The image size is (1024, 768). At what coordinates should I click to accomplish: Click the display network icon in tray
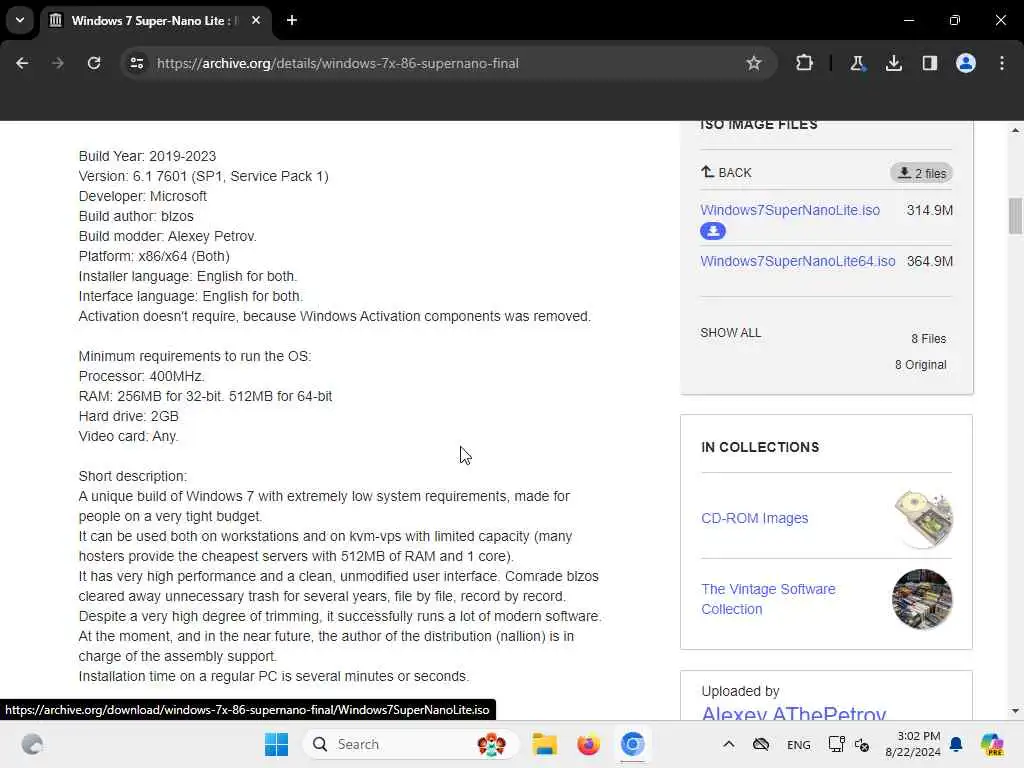pyautogui.click(x=836, y=744)
